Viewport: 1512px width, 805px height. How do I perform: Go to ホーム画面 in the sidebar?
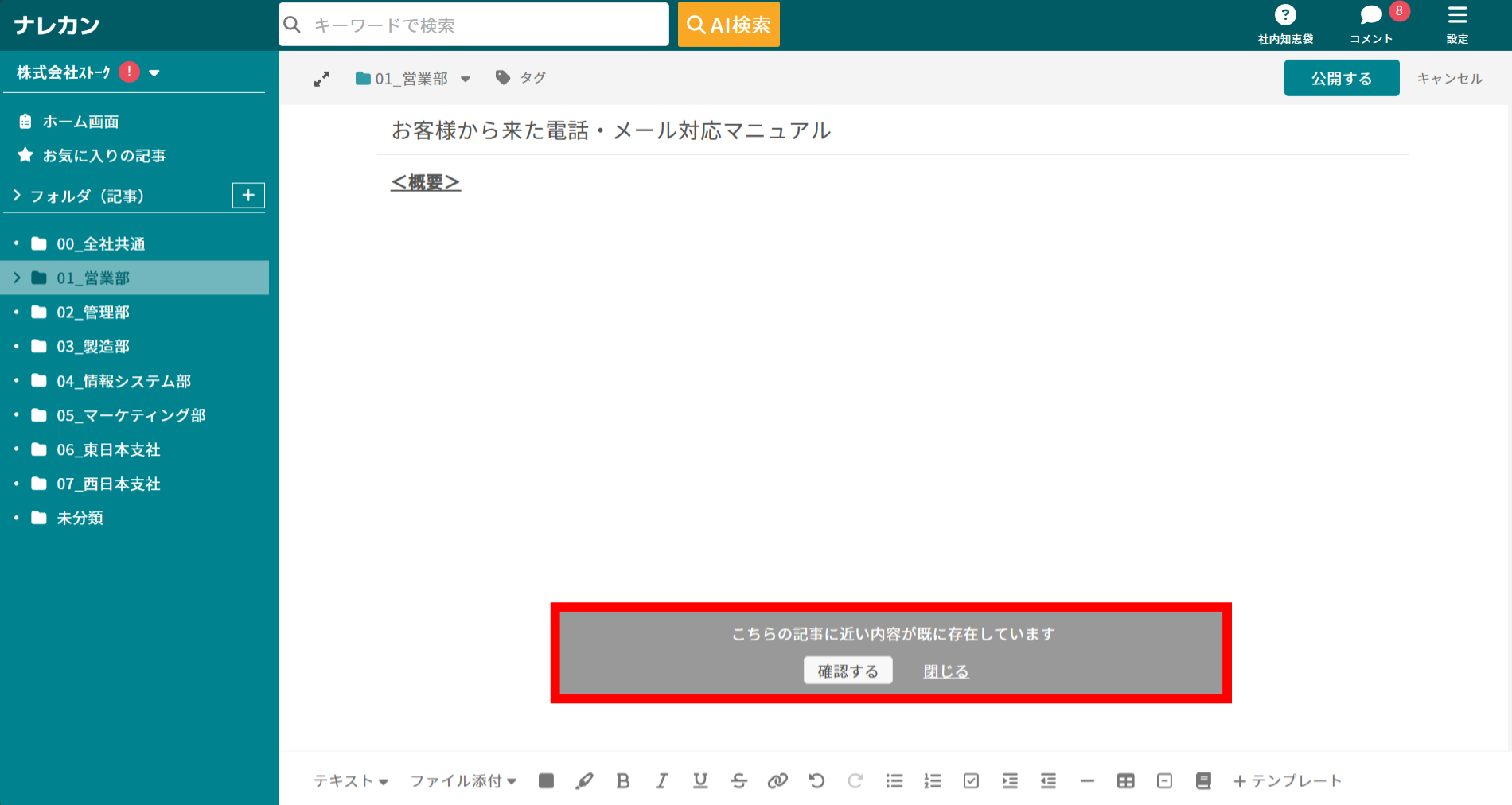click(81, 121)
